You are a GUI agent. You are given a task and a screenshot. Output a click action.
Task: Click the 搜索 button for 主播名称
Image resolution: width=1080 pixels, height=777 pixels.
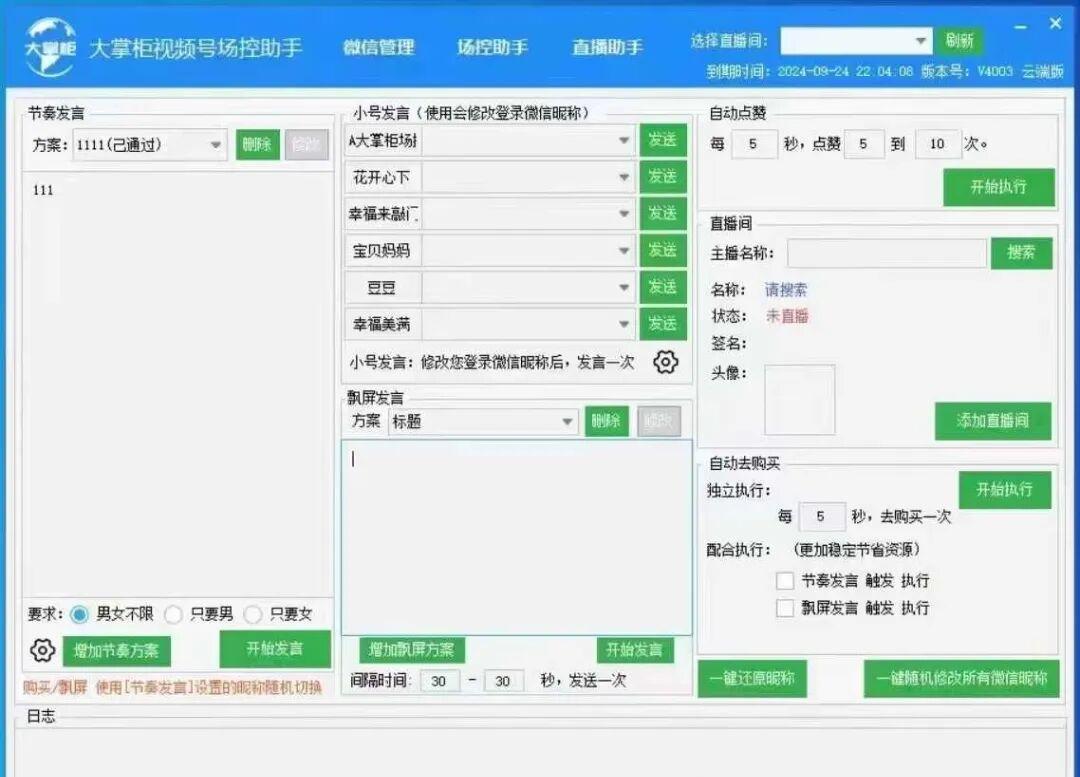(1020, 253)
